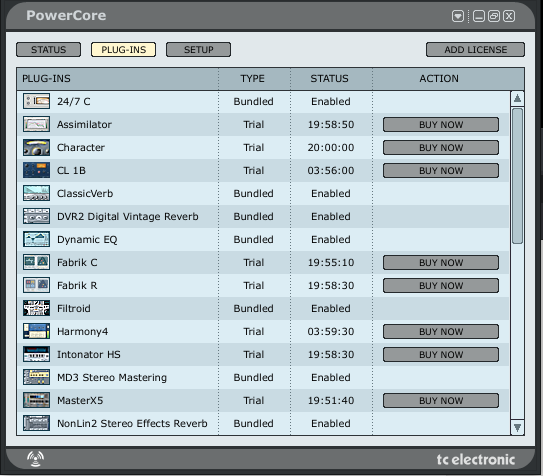Click the Dynamic EQ plug-in thumbnail icon
This screenshot has width=543, height=476.
[36, 239]
